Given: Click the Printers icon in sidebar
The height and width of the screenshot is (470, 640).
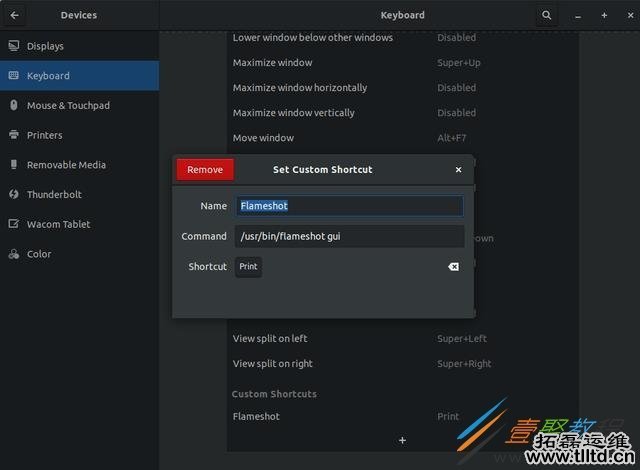Looking at the screenshot, I should [14, 135].
